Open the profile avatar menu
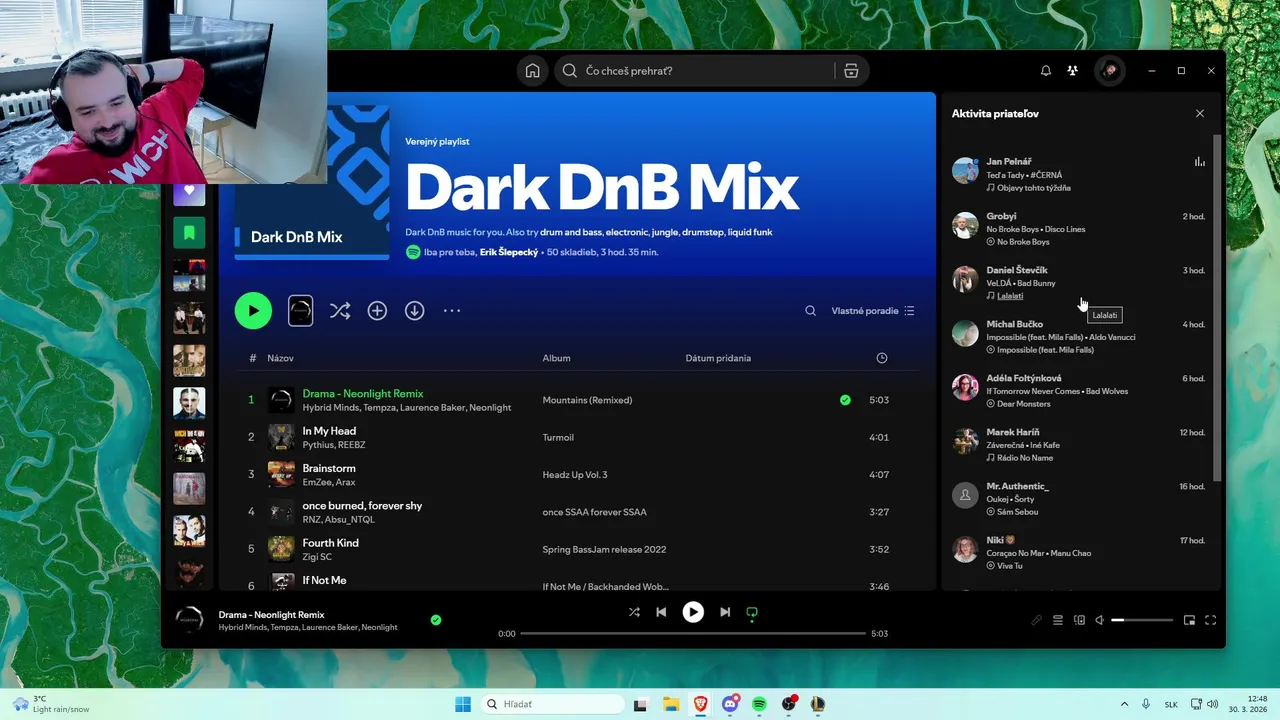Viewport: 1280px width, 720px height. (1109, 71)
